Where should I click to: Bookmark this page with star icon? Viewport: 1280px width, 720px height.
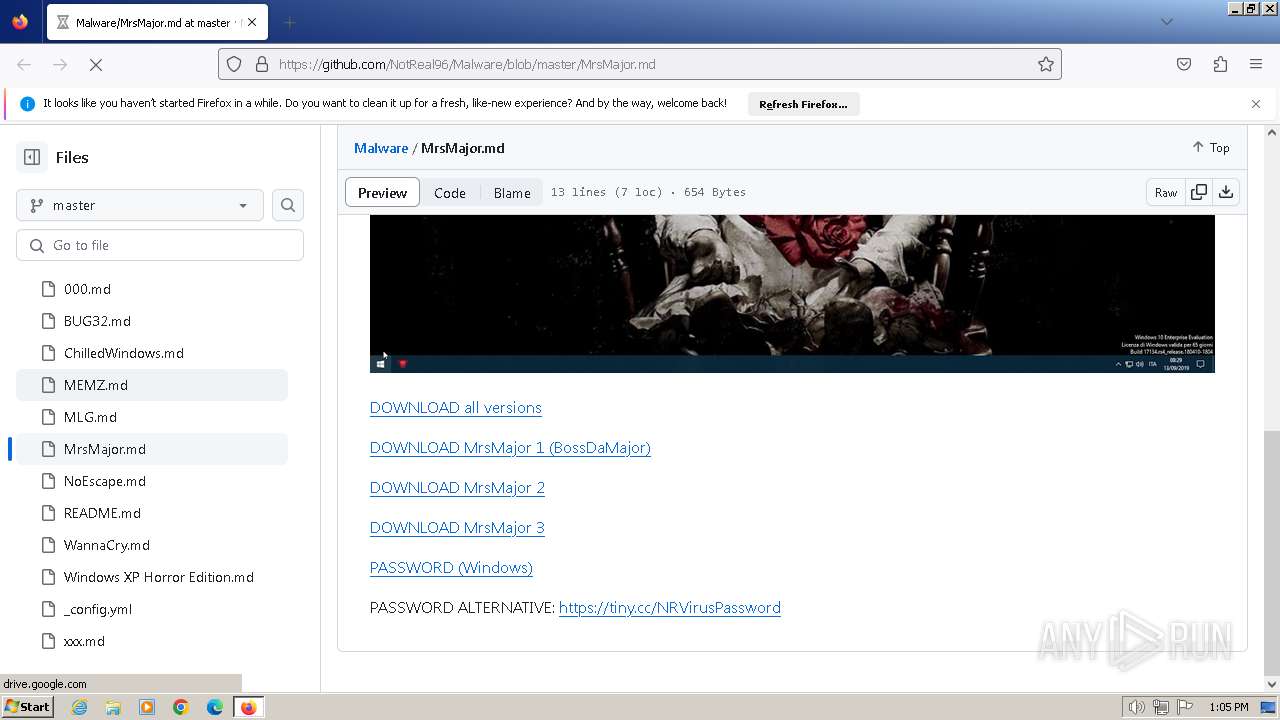(1046, 64)
